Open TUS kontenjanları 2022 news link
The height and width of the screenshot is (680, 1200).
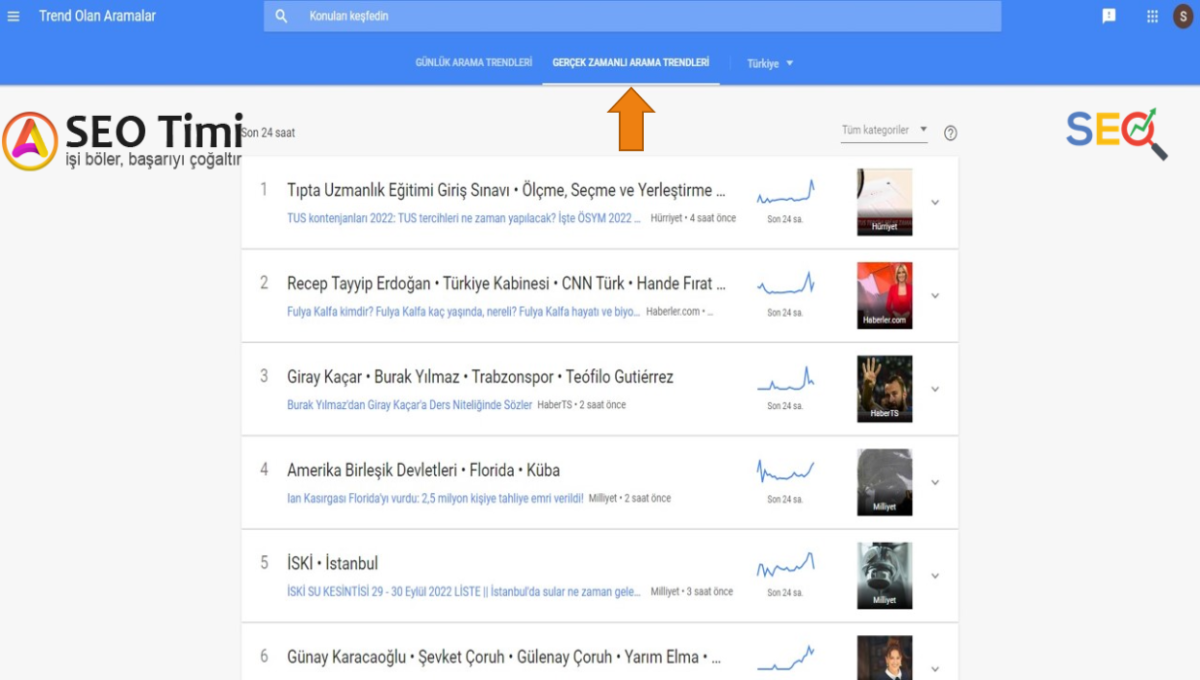(x=464, y=218)
